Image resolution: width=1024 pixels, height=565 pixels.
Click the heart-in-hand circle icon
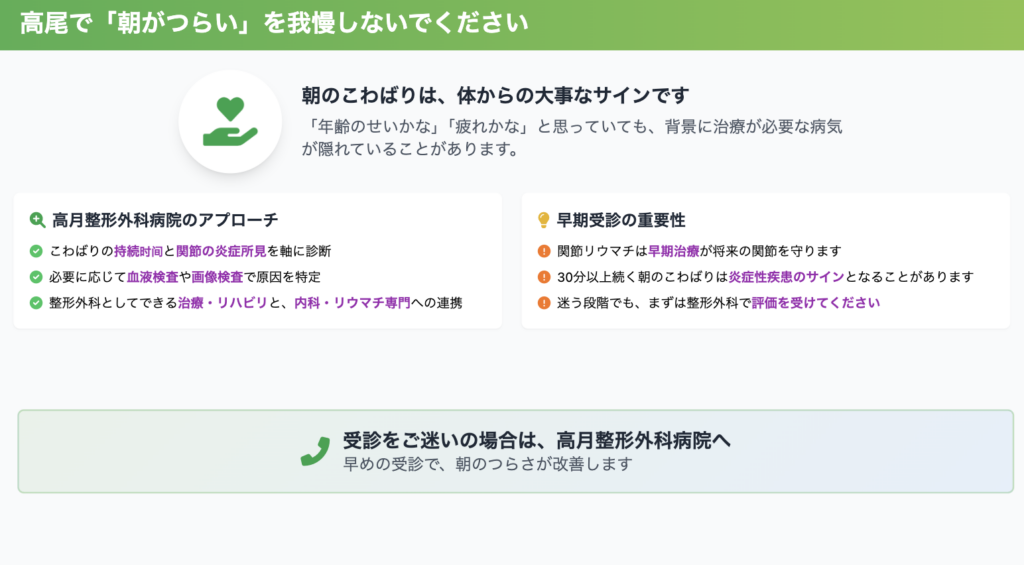click(230, 121)
